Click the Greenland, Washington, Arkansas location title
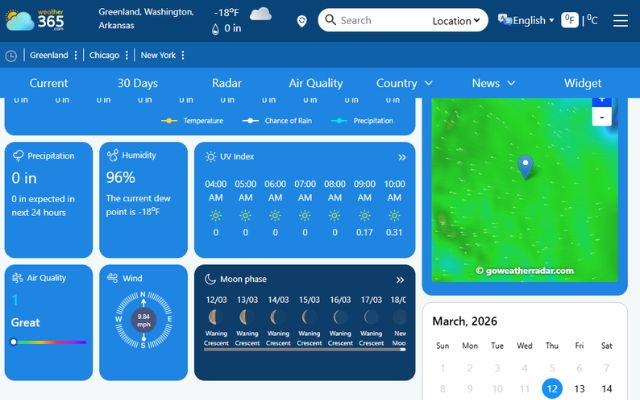The width and height of the screenshot is (640, 400). tap(146, 18)
